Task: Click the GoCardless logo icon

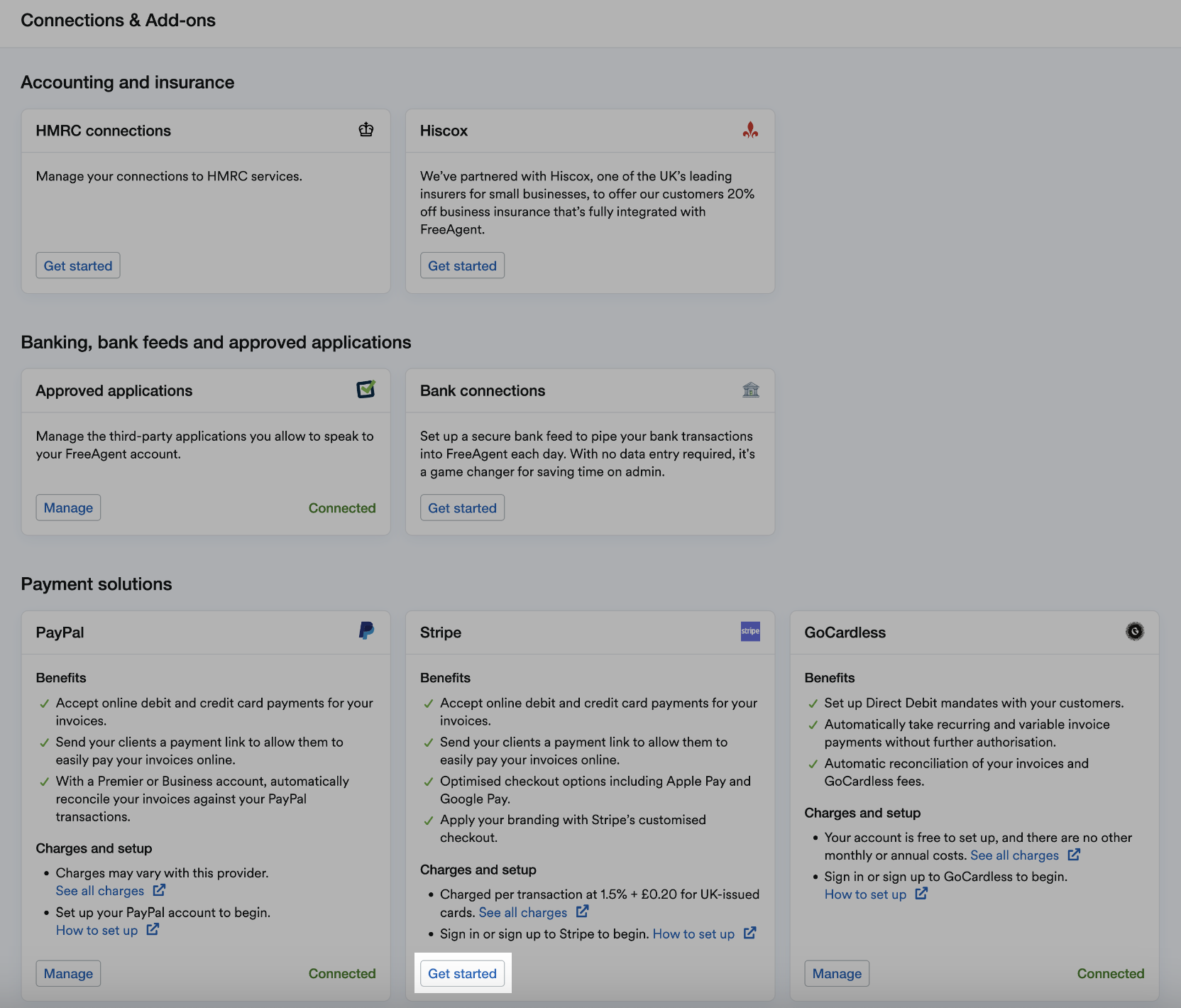Action: point(1135,631)
